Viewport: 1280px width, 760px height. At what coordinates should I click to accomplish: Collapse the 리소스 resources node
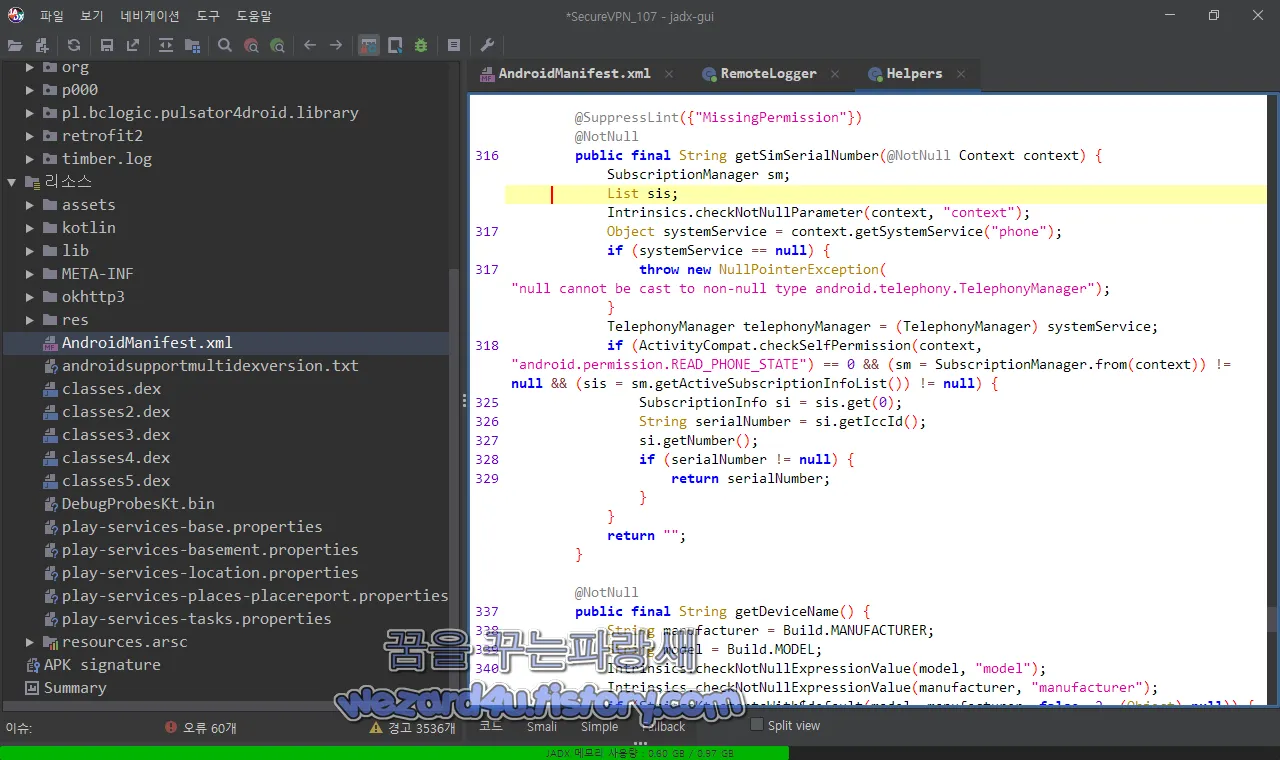(x=12, y=182)
